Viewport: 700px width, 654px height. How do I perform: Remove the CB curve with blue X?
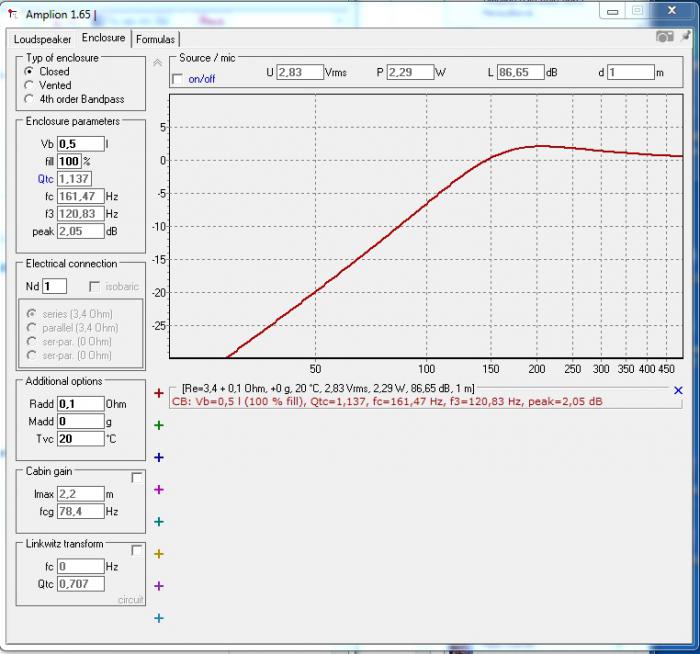coord(678,391)
